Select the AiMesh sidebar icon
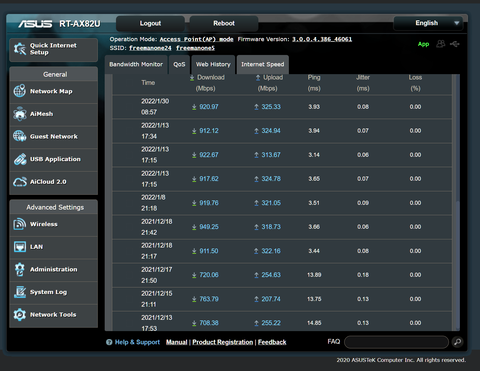The image size is (480, 371). 20,114
